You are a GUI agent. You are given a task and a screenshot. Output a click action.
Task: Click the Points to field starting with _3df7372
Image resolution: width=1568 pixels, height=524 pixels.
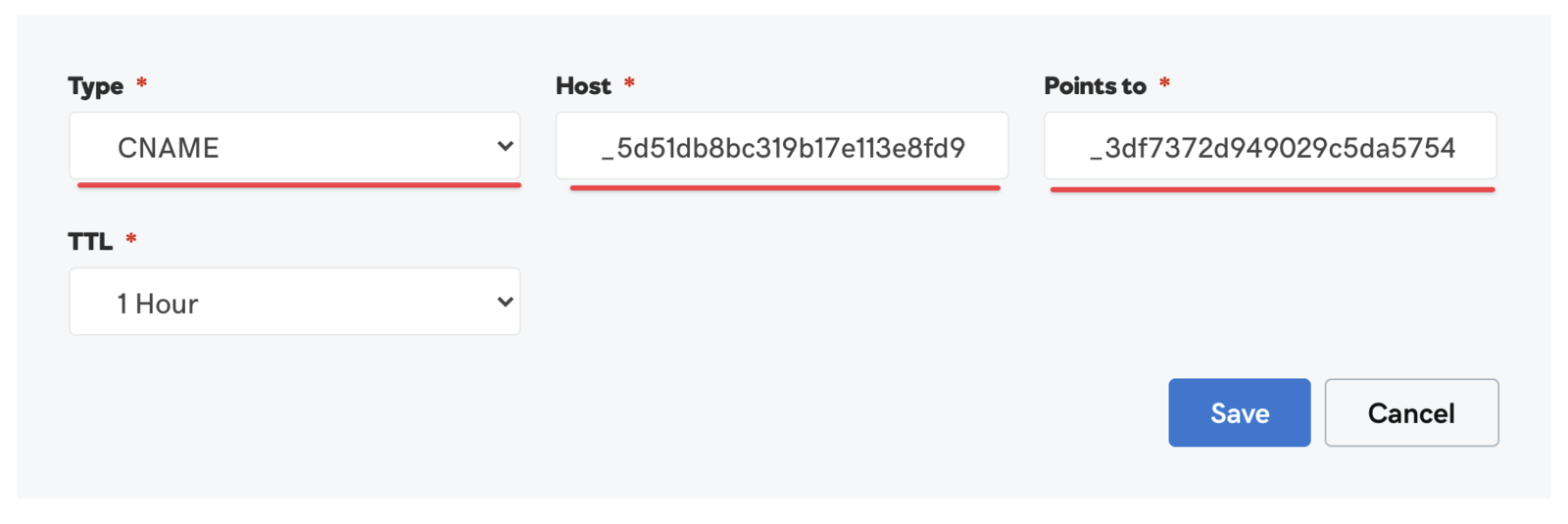(x=1270, y=147)
